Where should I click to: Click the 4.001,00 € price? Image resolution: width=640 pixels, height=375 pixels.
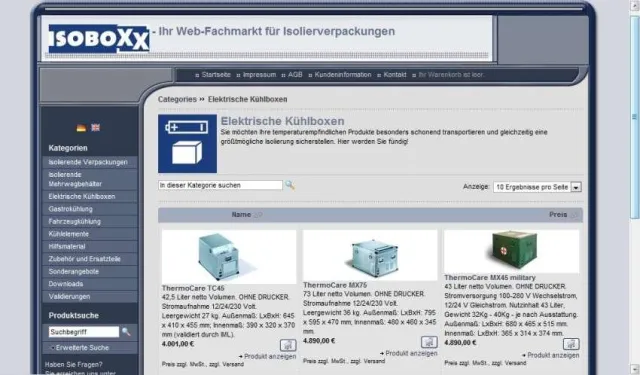(178, 344)
